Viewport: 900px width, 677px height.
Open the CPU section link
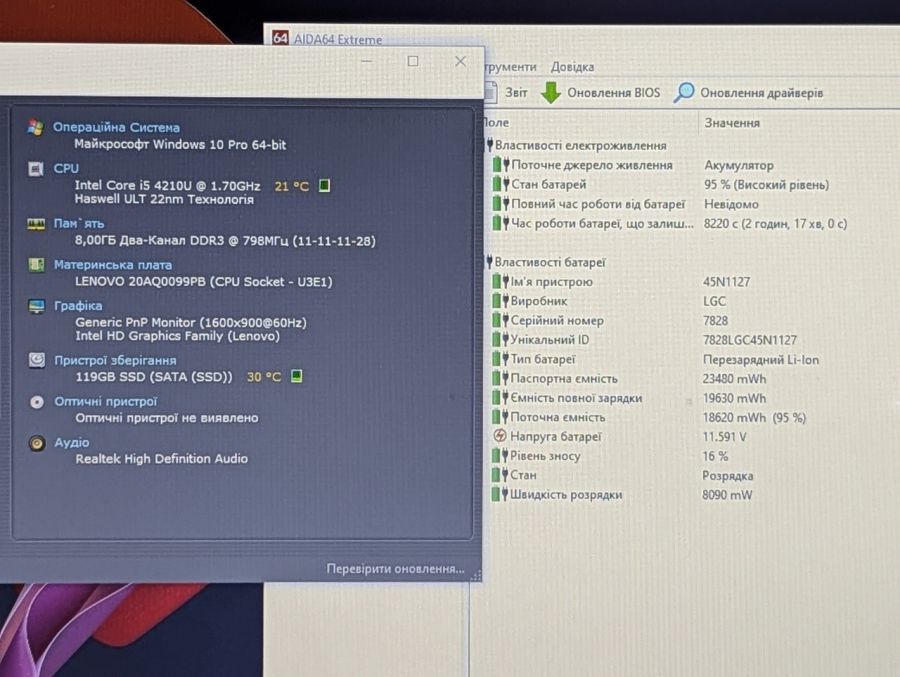pos(66,168)
